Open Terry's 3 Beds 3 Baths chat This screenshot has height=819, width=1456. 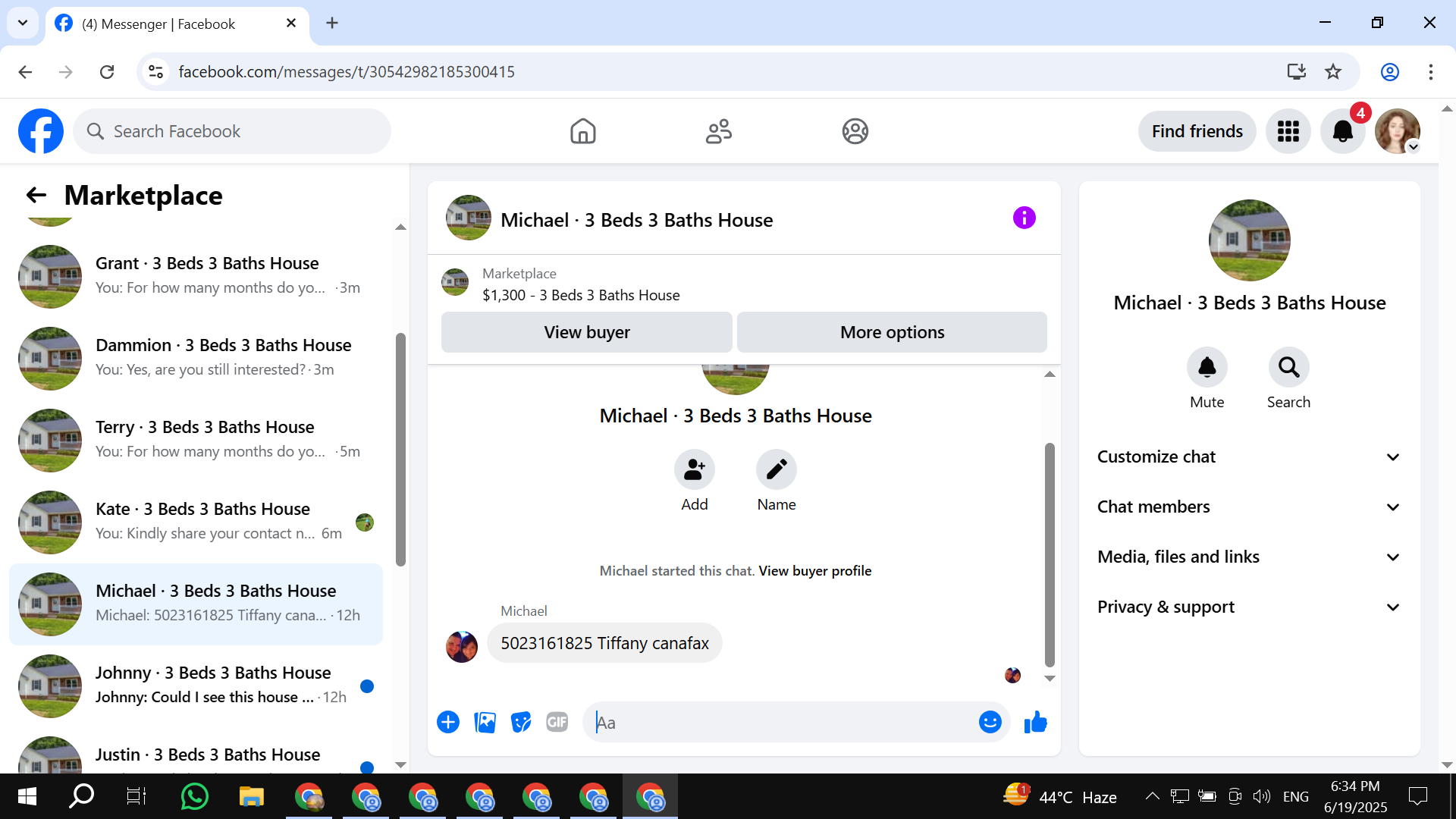coord(196,440)
